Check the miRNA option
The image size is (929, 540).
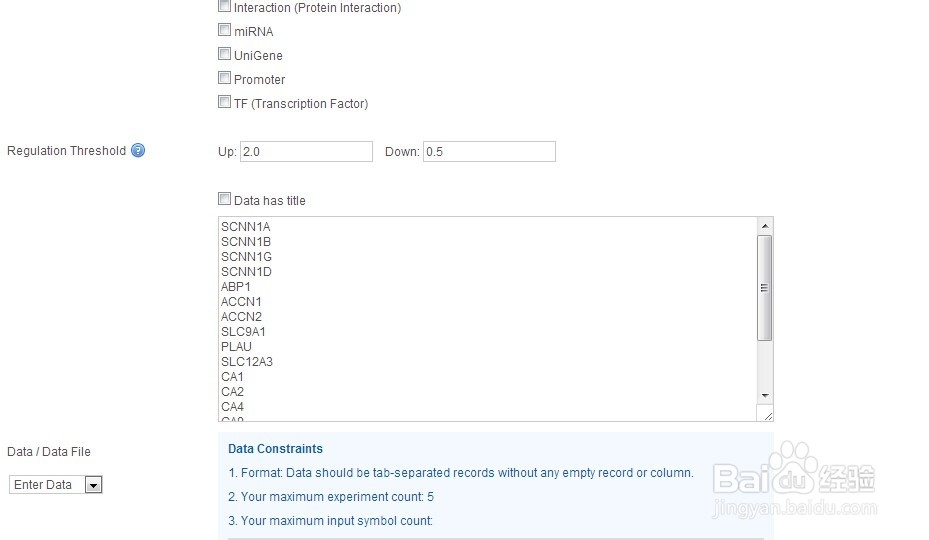(x=224, y=31)
